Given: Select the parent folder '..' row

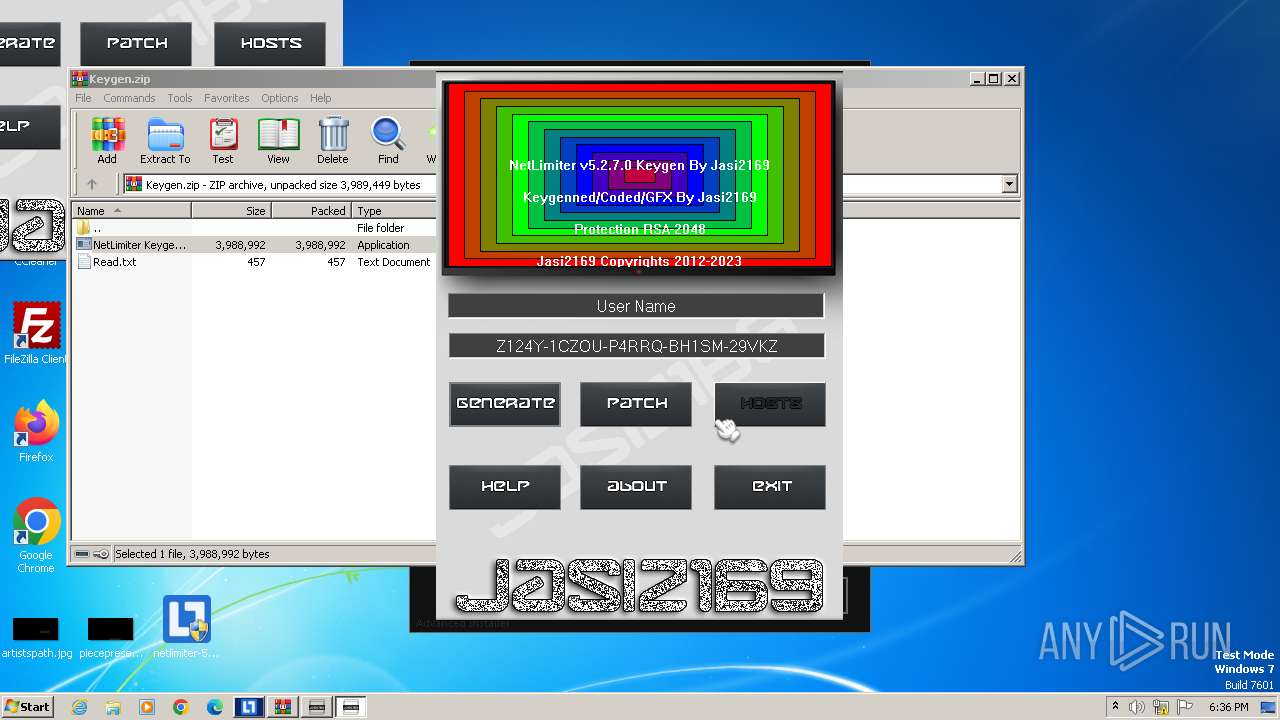Looking at the screenshot, I should [254, 228].
